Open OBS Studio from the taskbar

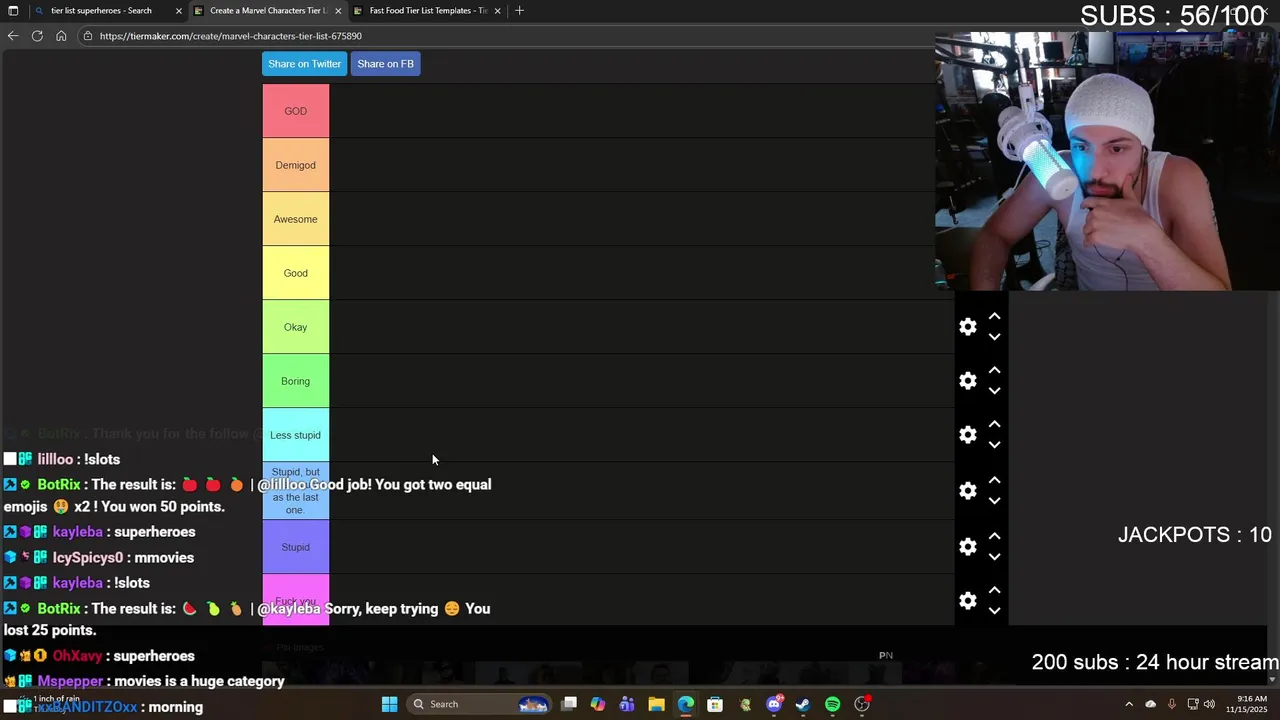pyautogui.click(x=862, y=704)
